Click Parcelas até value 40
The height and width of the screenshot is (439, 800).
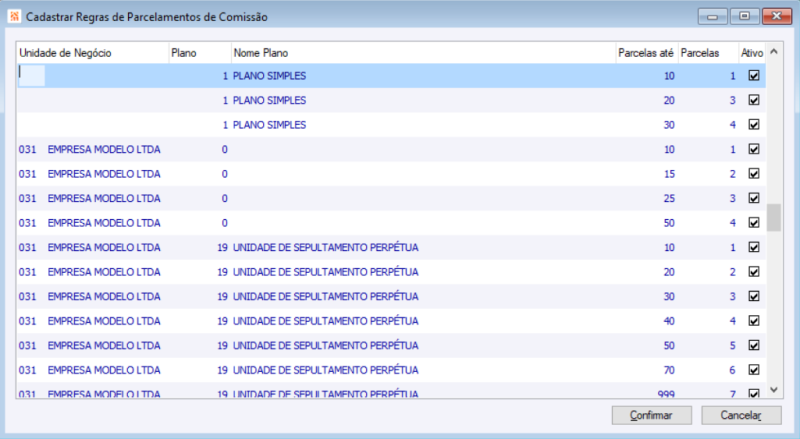[669, 321]
